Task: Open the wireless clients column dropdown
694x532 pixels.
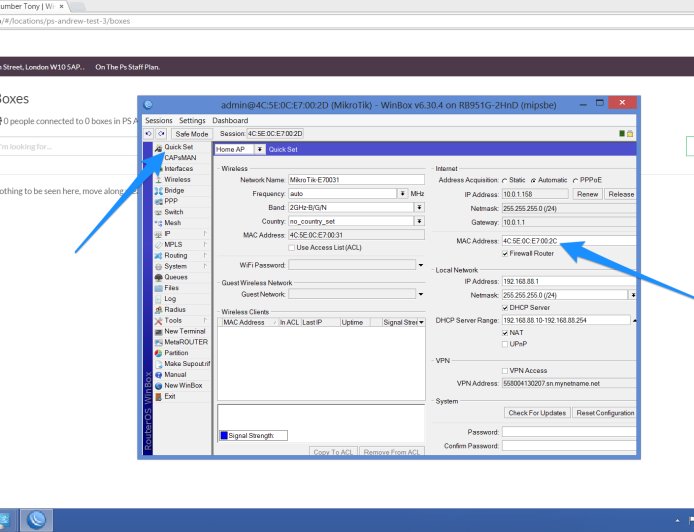Action: pyautogui.click(x=421, y=323)
